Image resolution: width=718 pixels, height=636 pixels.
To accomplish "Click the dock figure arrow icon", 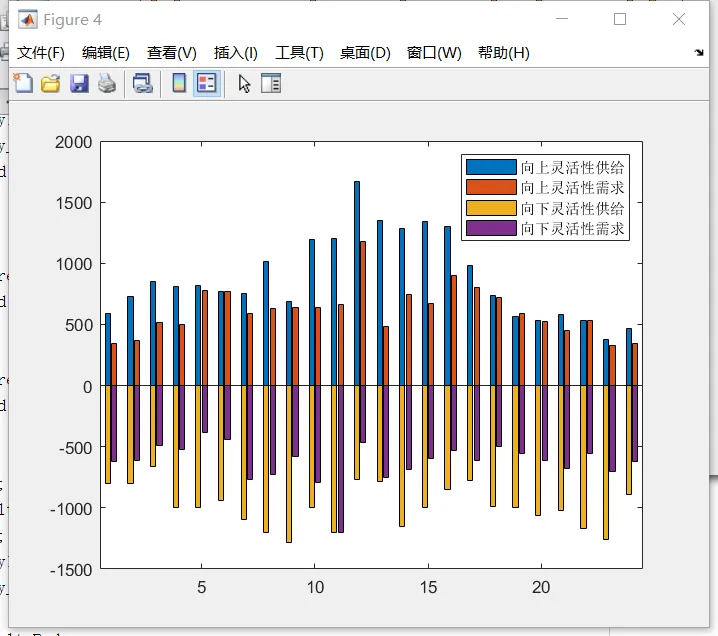I will pyautogui.click(x=699, y=52).
